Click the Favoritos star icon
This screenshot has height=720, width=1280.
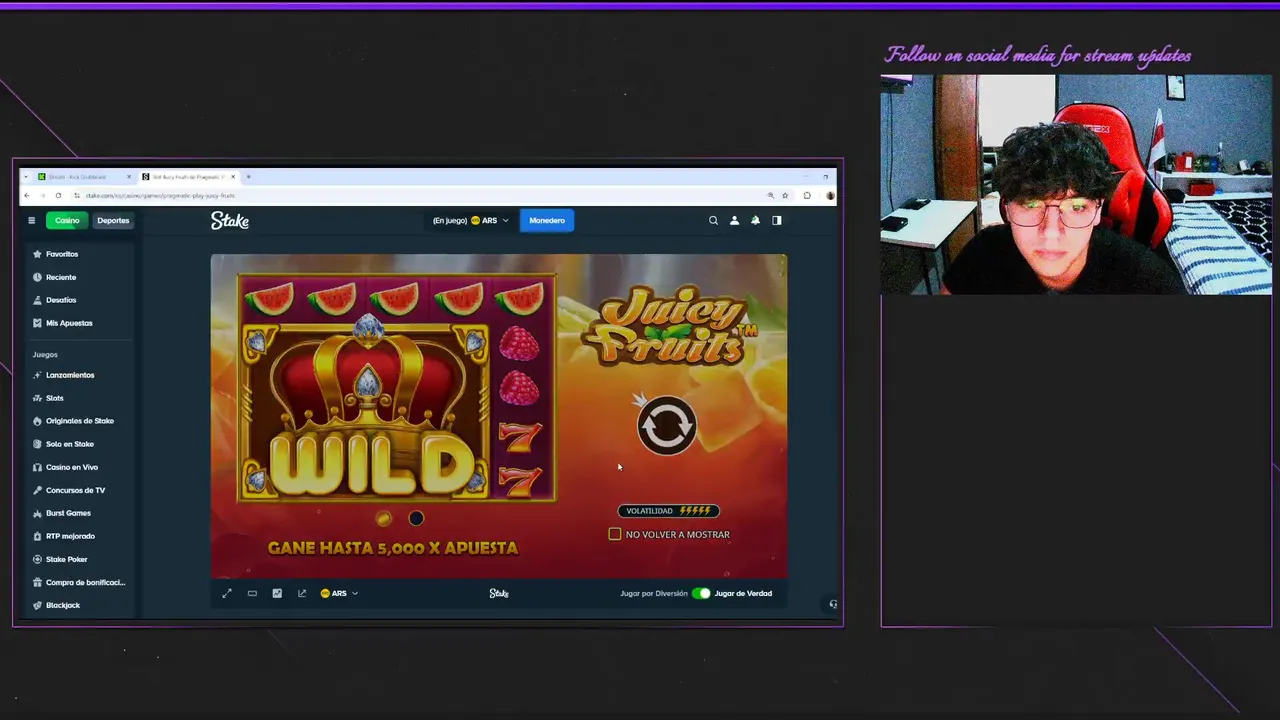pos(37,254)
